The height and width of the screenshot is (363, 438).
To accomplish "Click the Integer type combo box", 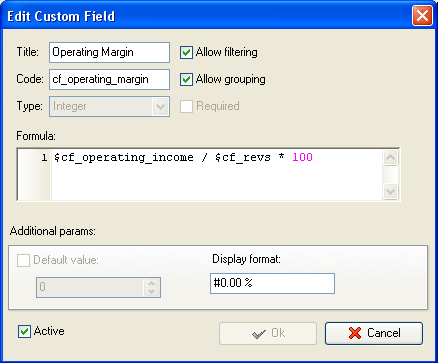I will [109, 107].
